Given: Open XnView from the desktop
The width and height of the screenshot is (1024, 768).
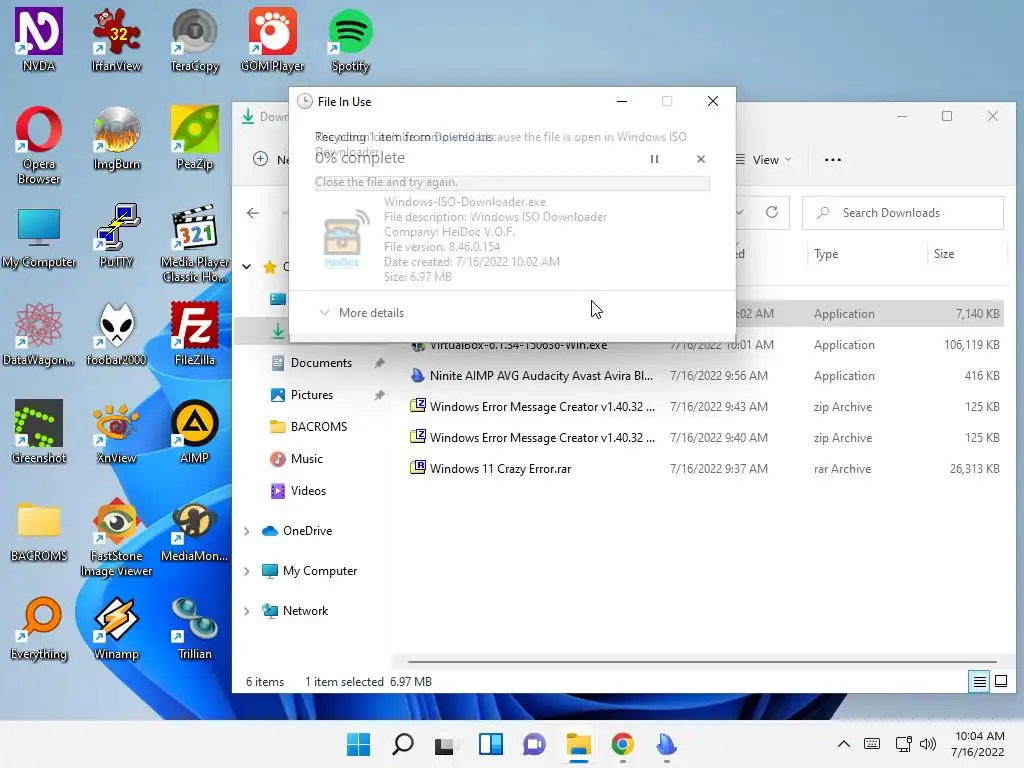Looking at the screenshot, I should 116,432.
